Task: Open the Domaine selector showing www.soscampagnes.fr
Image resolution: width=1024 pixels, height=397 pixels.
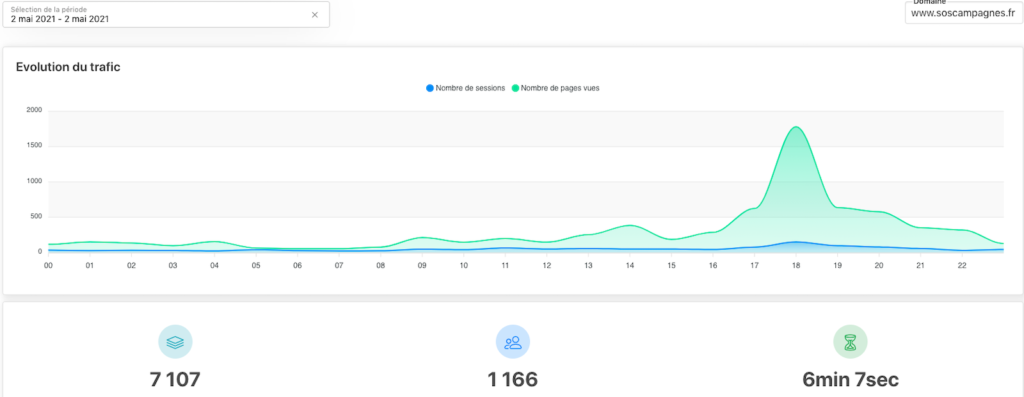Action: coord(963,12)
